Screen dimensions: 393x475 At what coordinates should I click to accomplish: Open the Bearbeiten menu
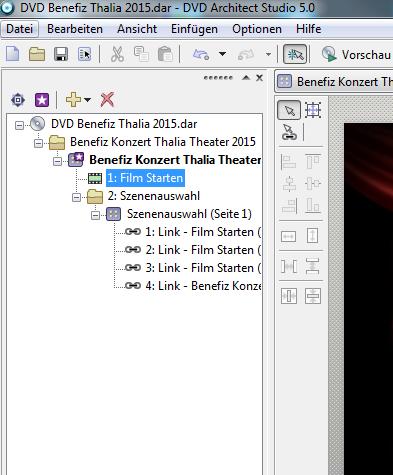(x=75, y=29)
